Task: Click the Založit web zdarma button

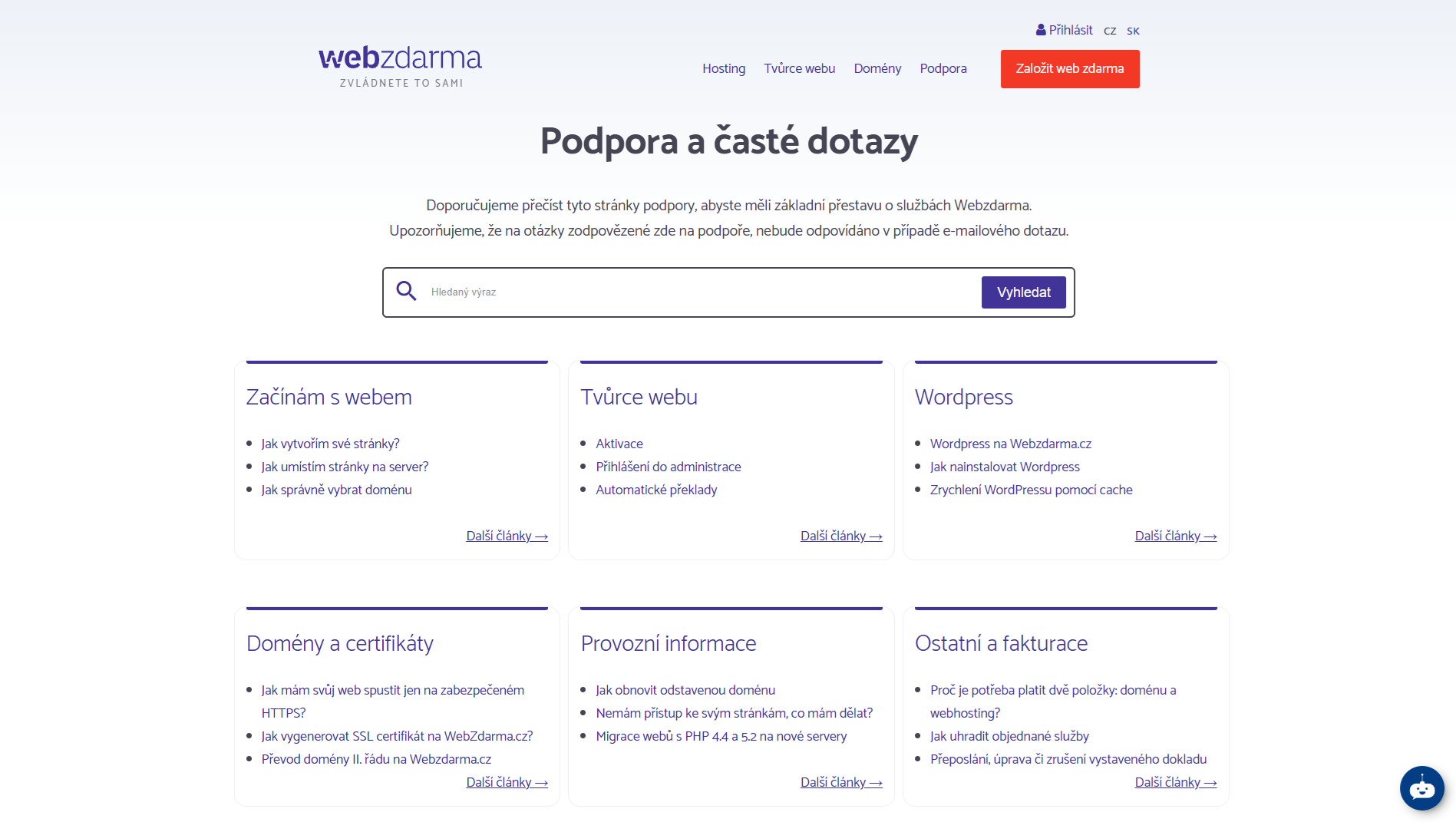Action: tap(1070, 69)
